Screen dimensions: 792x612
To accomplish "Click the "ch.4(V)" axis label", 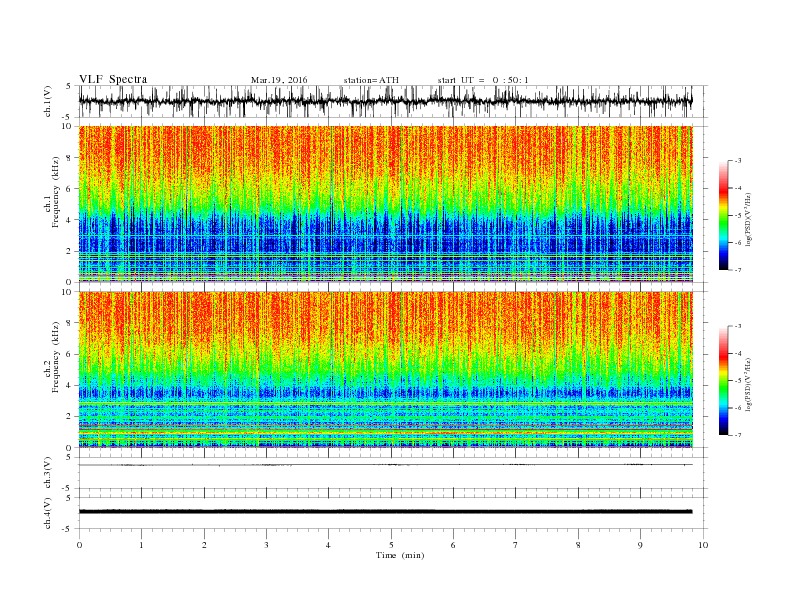I will [x=47, y=514].
